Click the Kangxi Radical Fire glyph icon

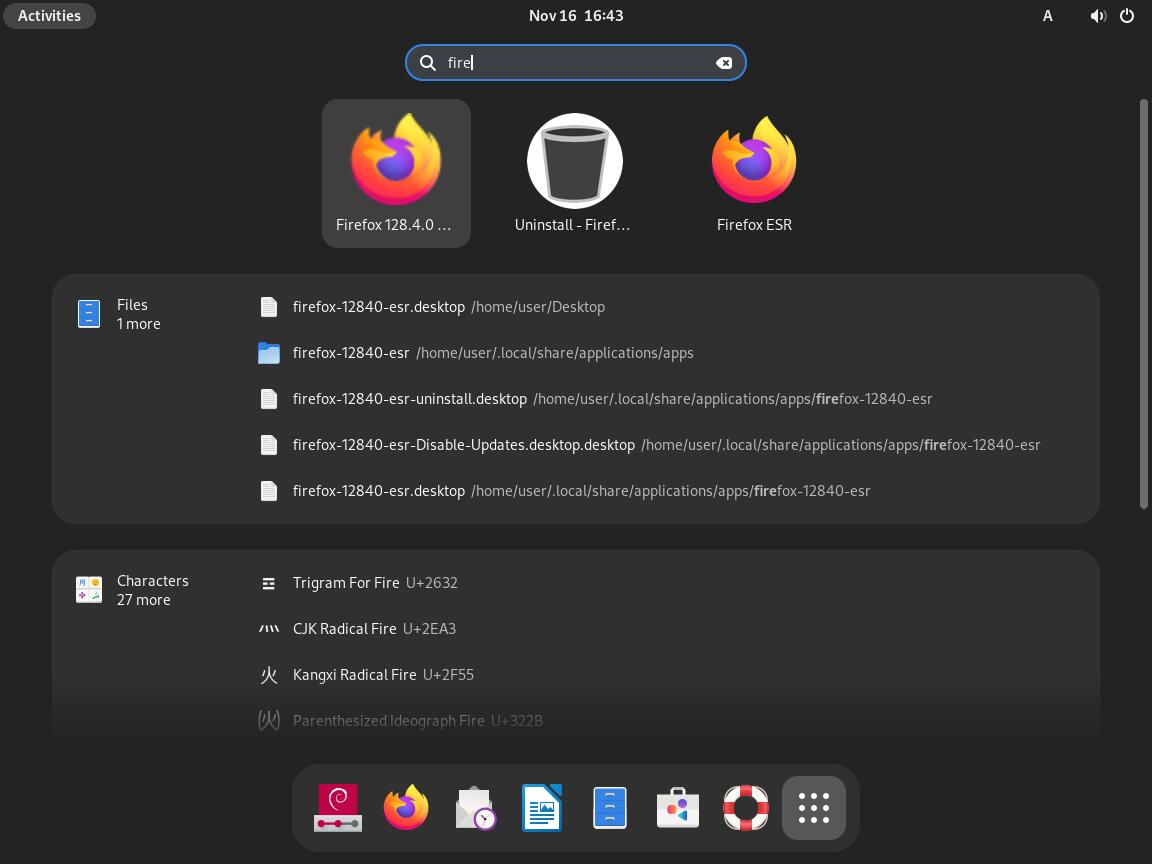[x=269, y=675]
